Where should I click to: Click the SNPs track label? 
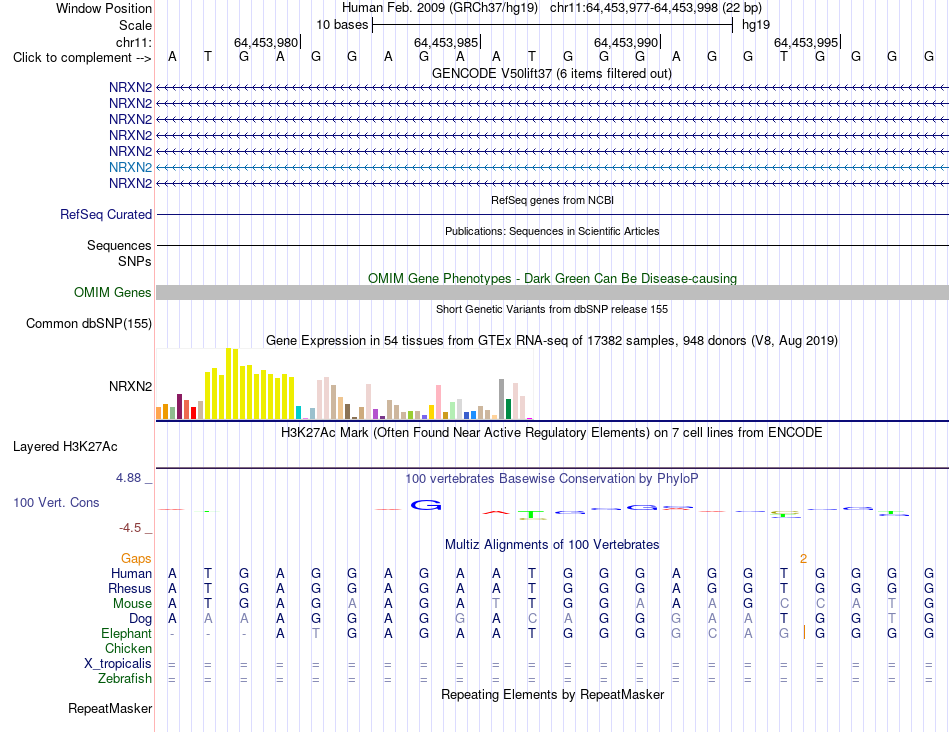135,261
